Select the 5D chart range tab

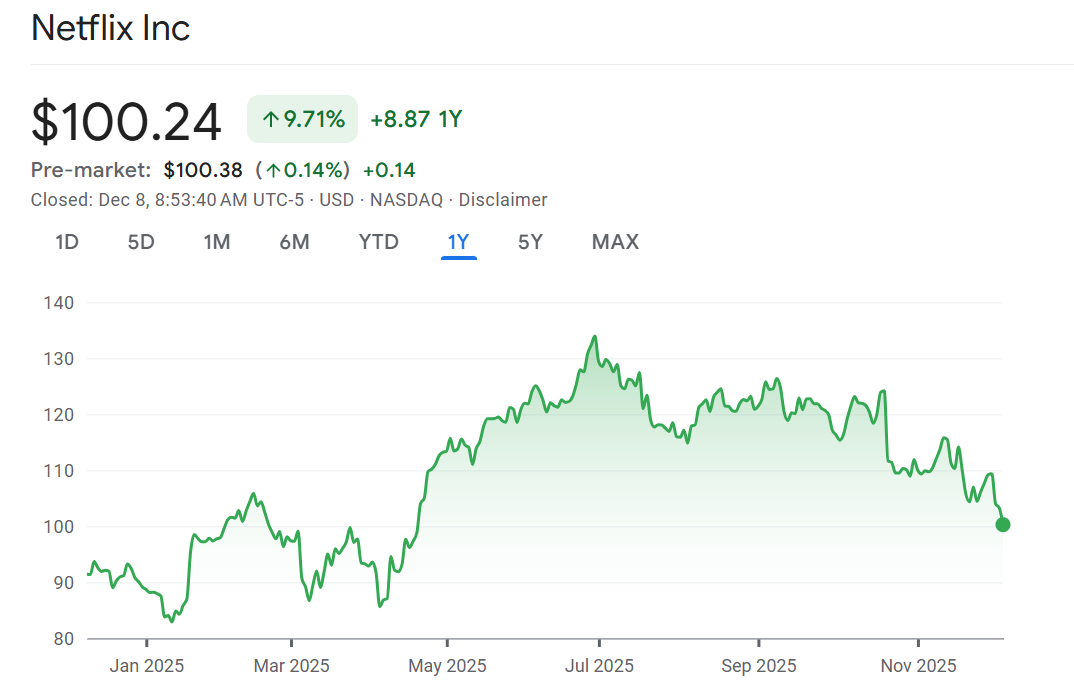(141, 242)
